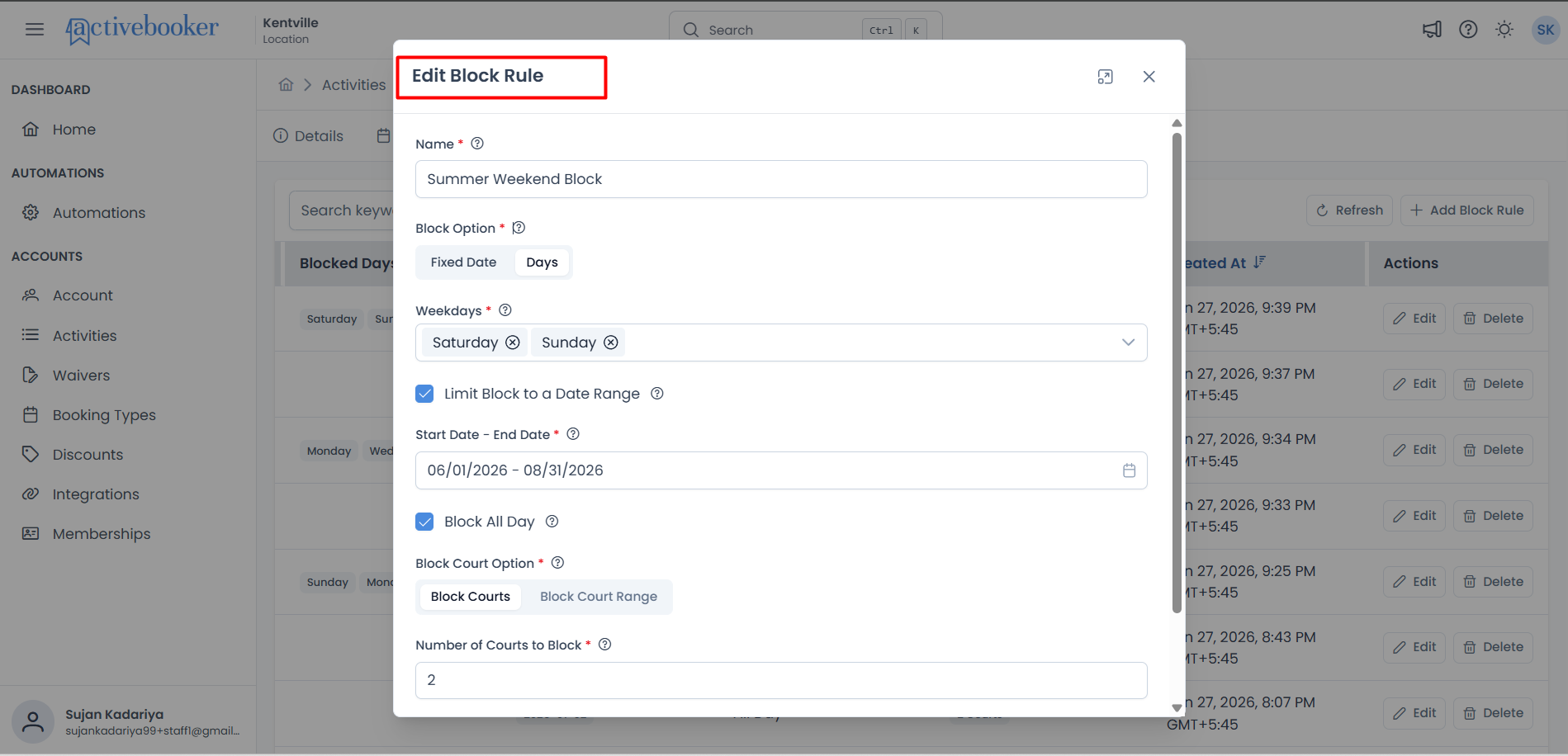Edit the Number of Courts to Block field
The image size is (1568, 756).
pos(781,680)
